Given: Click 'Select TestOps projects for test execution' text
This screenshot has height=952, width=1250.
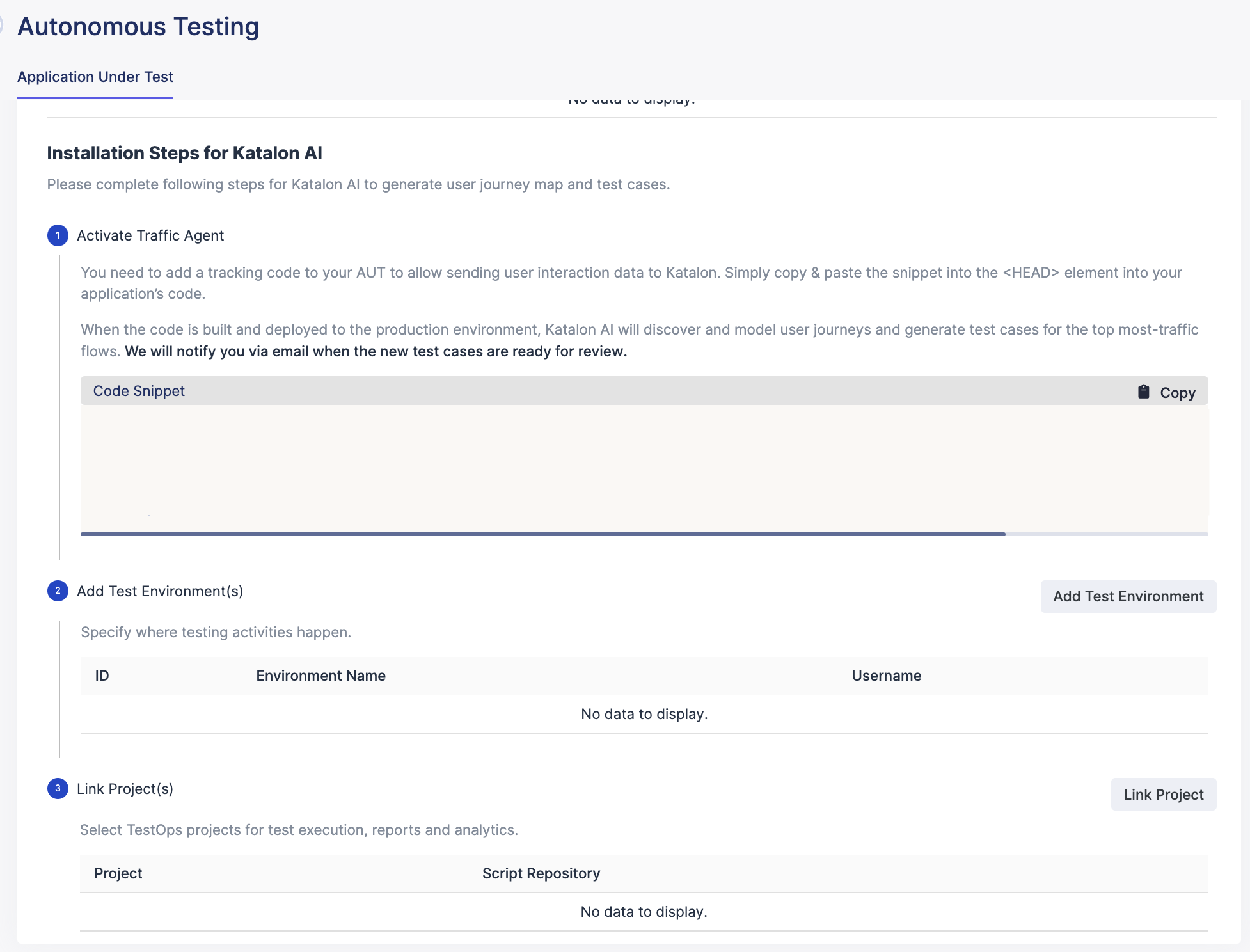Looking at the screenshot, I should [x=299, y=830].
